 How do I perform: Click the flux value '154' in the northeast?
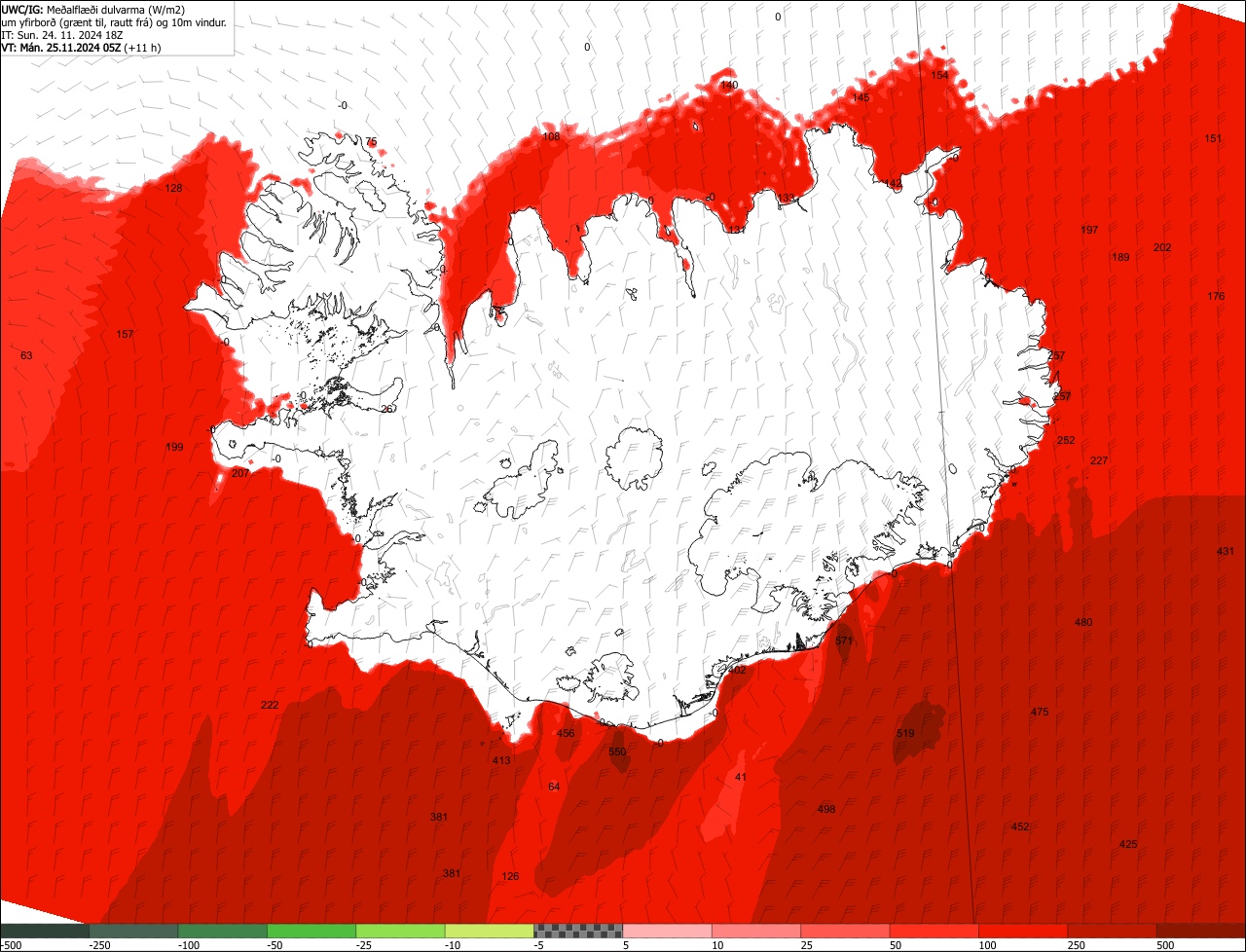[939, 75]
